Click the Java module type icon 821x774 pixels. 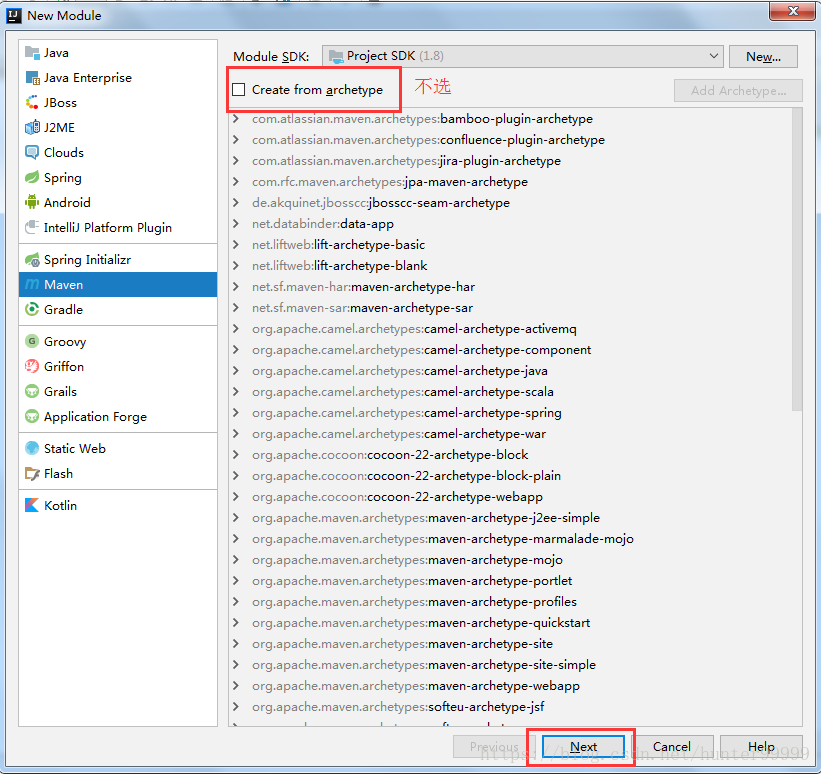pos(32,53)
